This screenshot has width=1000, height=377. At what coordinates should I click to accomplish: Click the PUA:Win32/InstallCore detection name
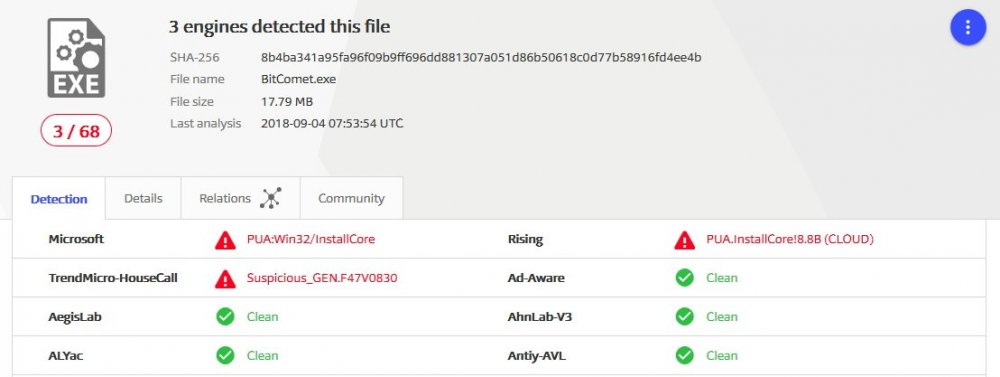point(311,239)
